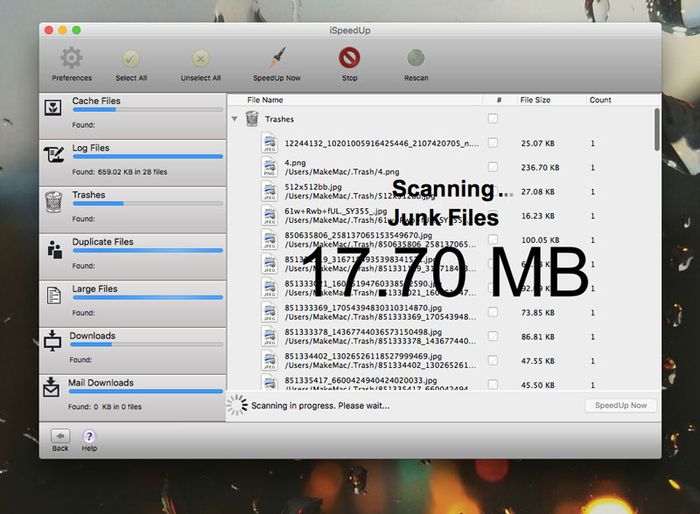The image size is (700, 514).
Task: Click the Trashes group label in list
Action: pyautogui.click(x=279, y=119)
